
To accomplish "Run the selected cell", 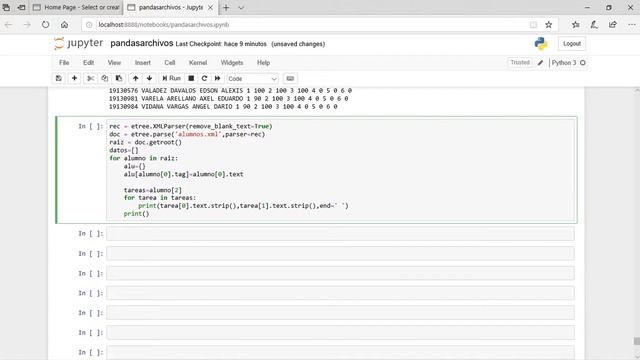I will [x=171, y=78].
